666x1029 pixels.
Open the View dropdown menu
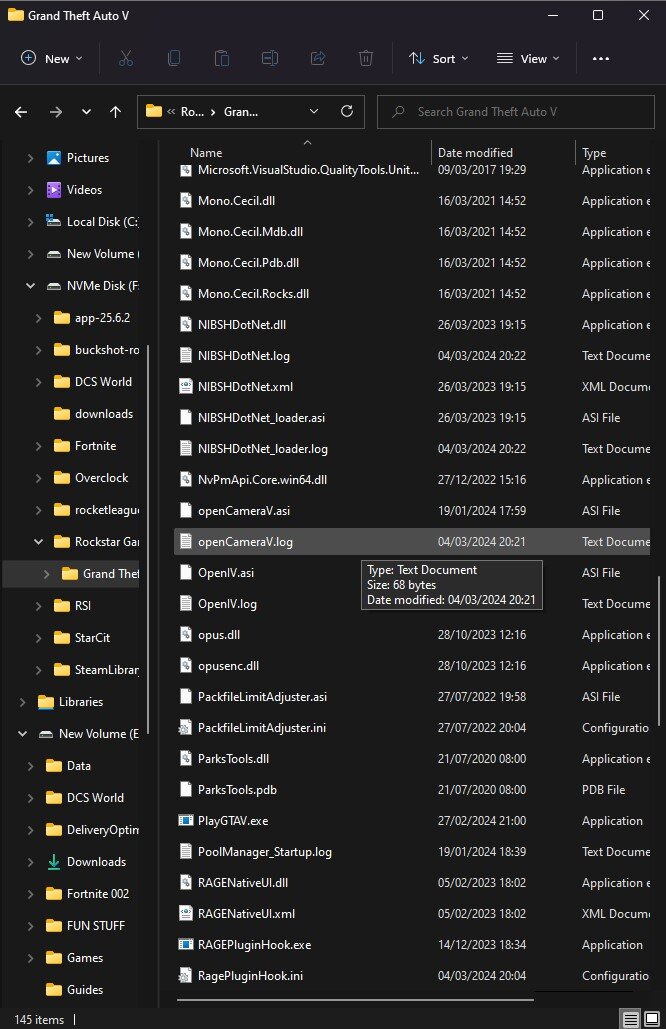point(528,58)
